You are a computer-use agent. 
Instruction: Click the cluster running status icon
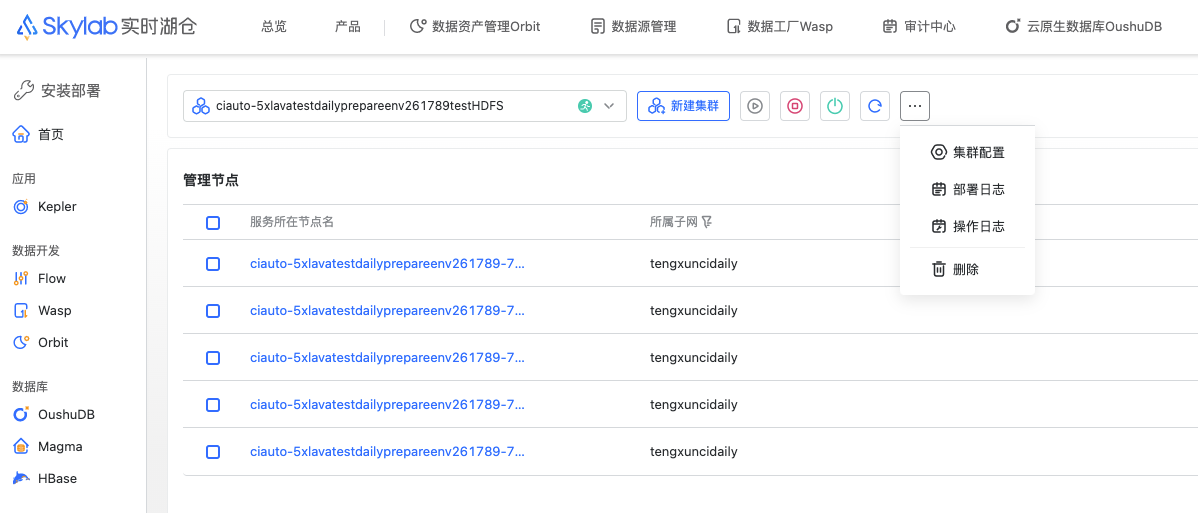584,106
